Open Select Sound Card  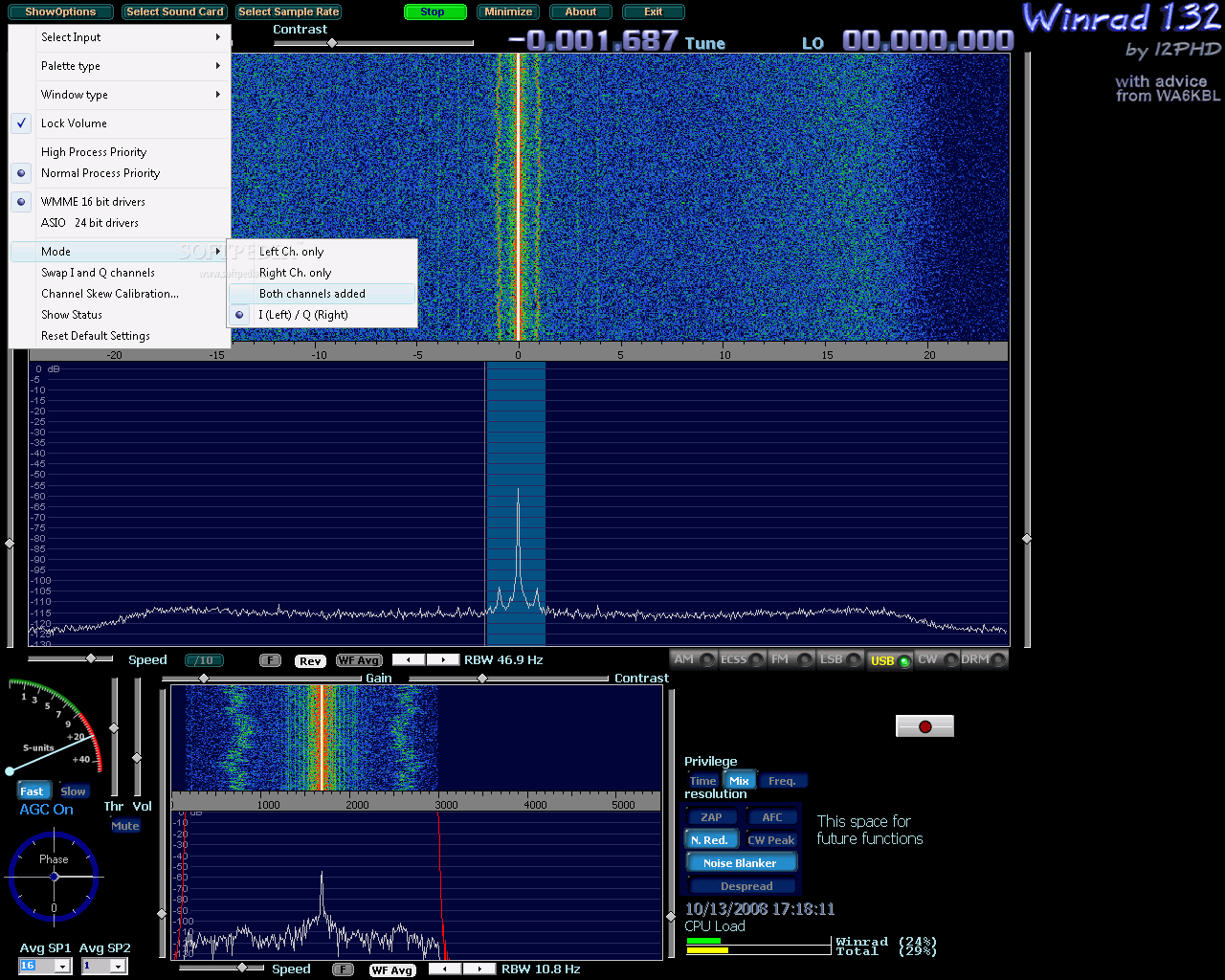click(x=175, y=12)
